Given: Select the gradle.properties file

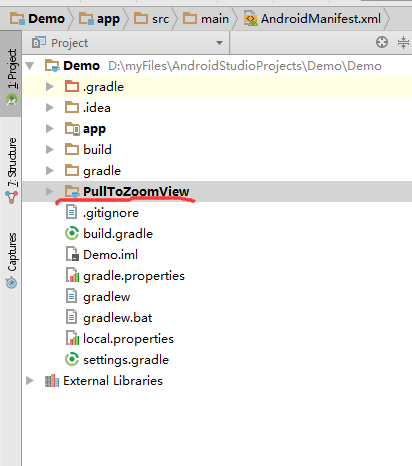Looking at the screenshot, I should [x=217, y=276].
